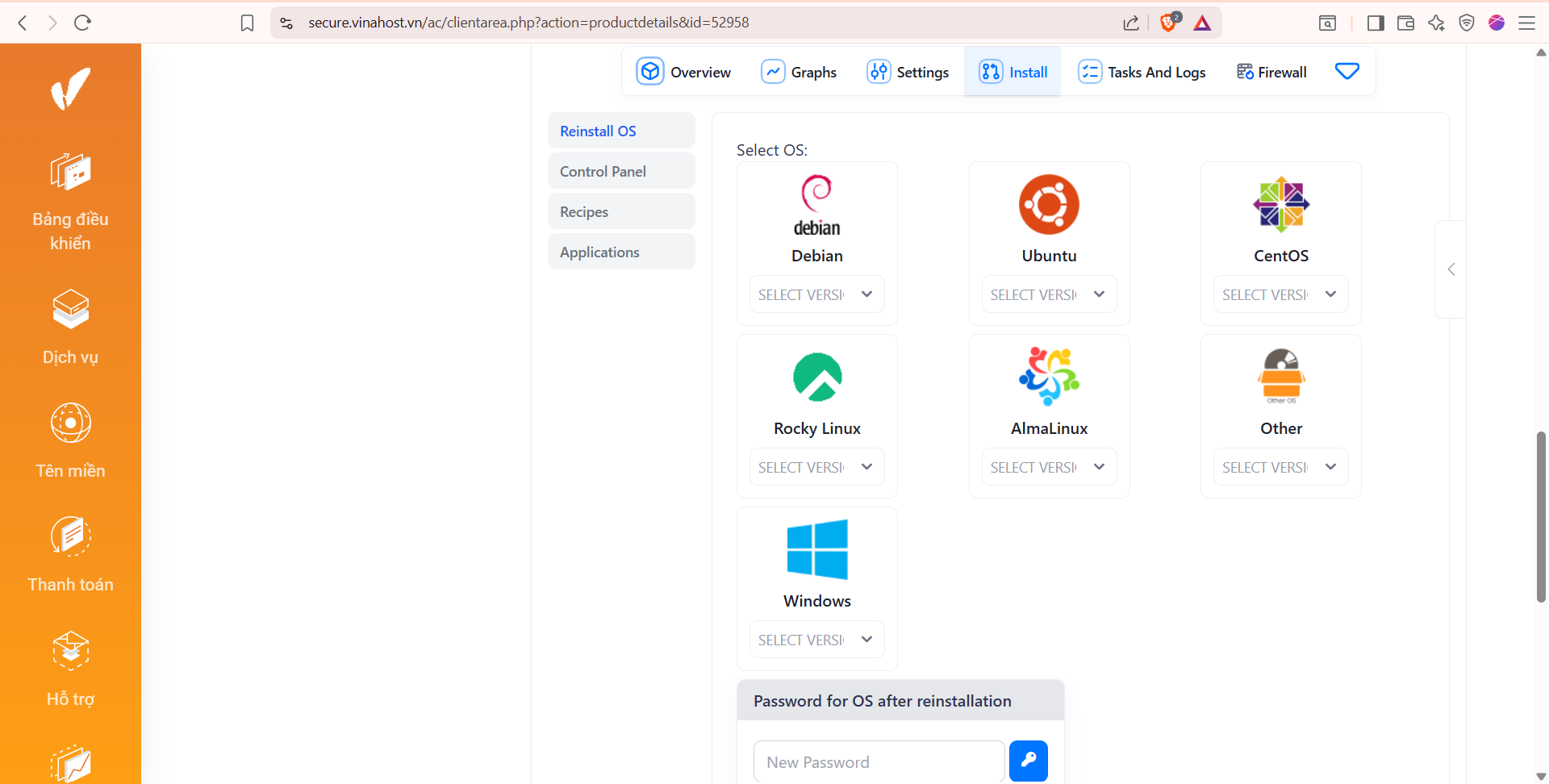Open Rocky Linux version dropdown
The height and width of the screenshot is (784, 1549).
(816, 467)
